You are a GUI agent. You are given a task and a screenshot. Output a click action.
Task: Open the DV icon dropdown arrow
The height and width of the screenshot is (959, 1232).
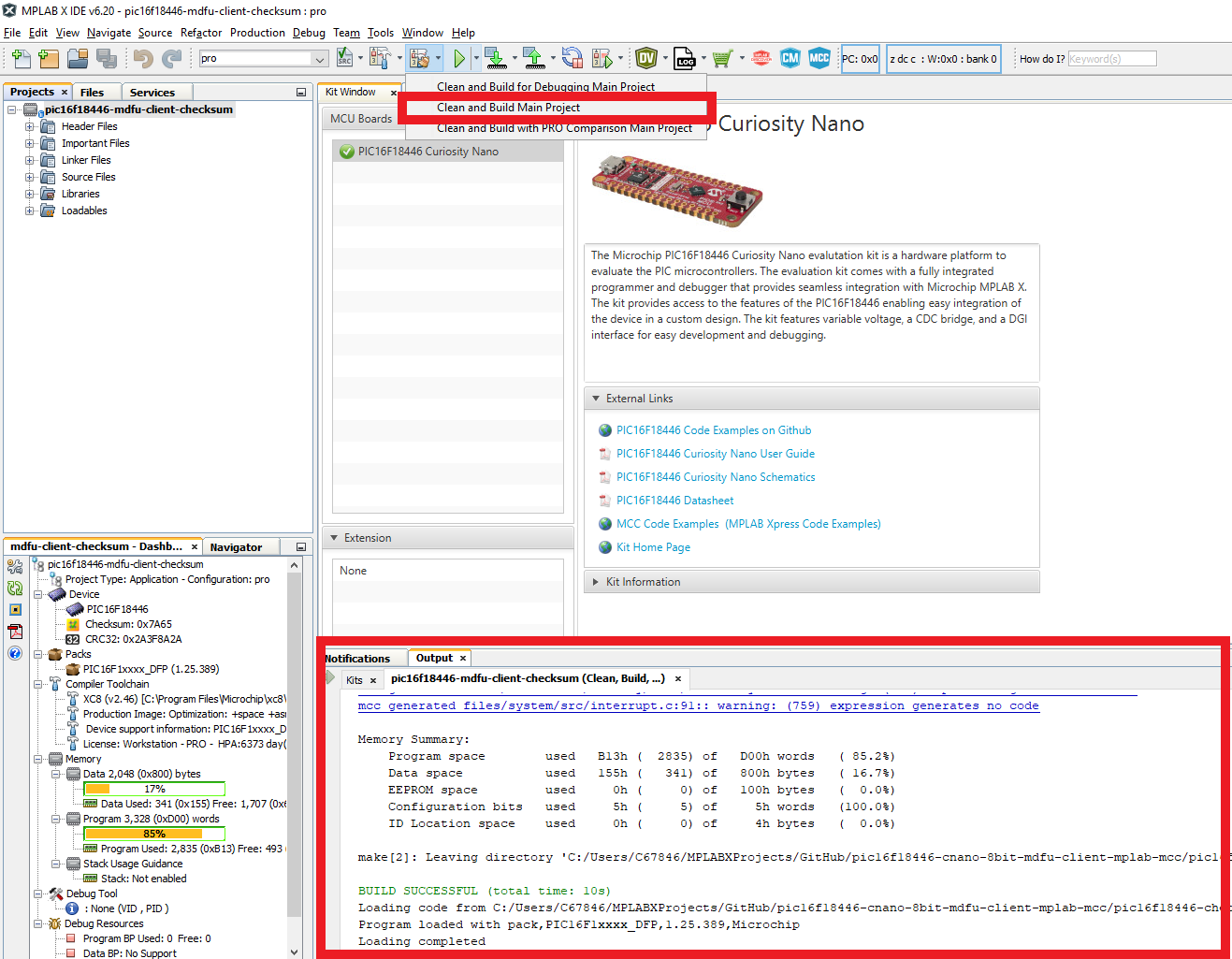(665, 58)
